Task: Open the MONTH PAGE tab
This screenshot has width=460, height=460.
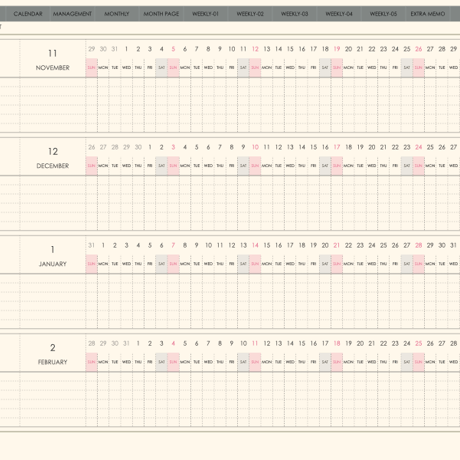Action: [x=161, y=14]
